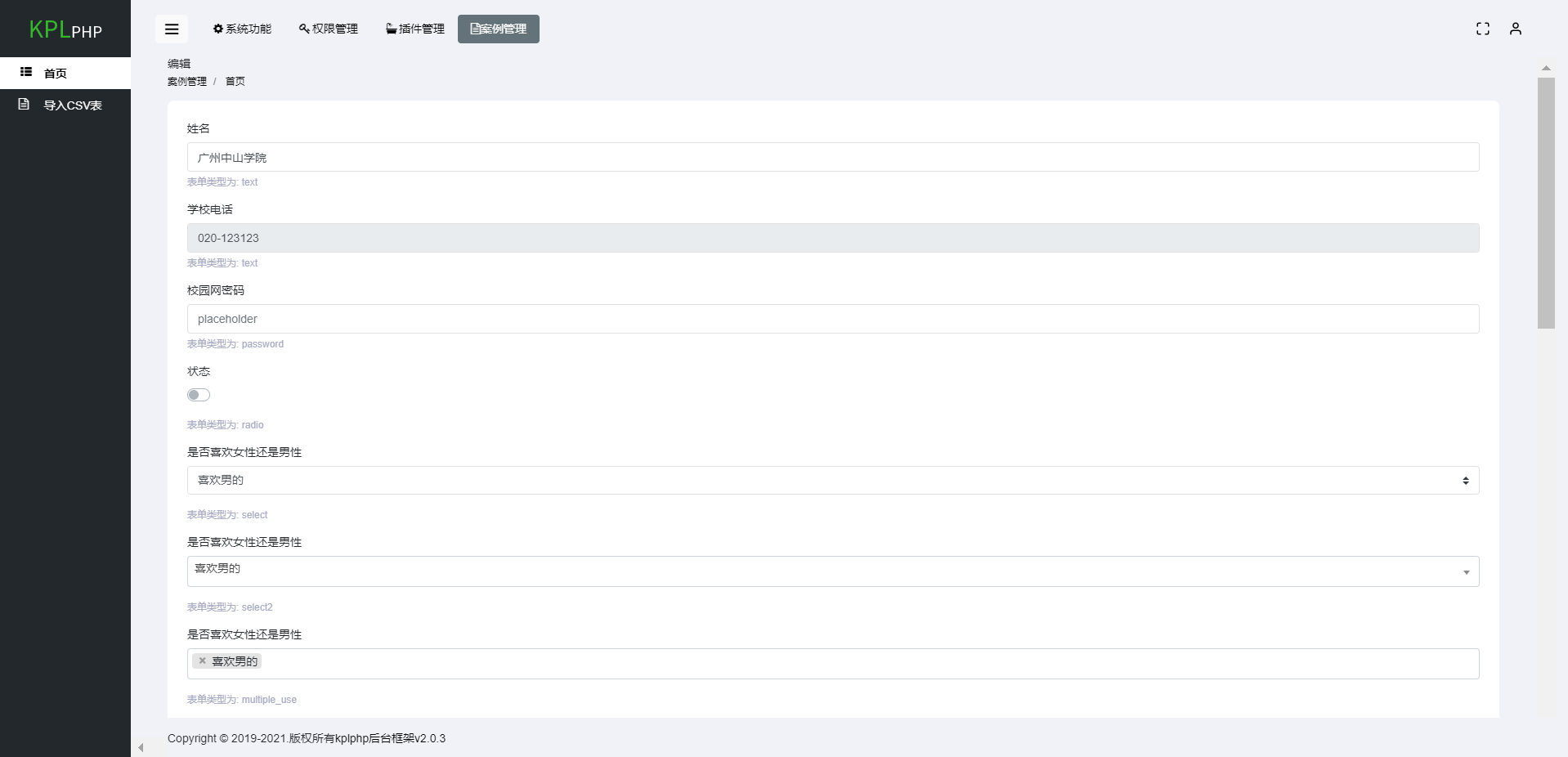Open the select2 dropdown 喜欢男的
Image resolution: width=1568 pixels, height=757 pixels.
point(833,571)
